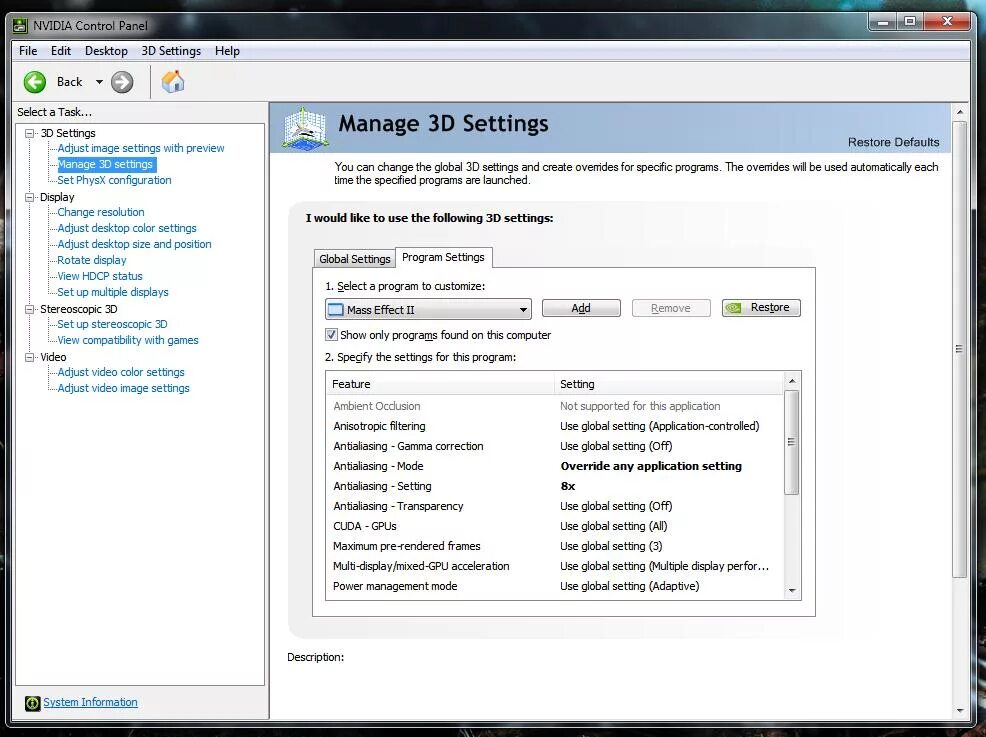Open the File menu
The width and height of the screenshot is (986, 737).
(x=28, y=51)
